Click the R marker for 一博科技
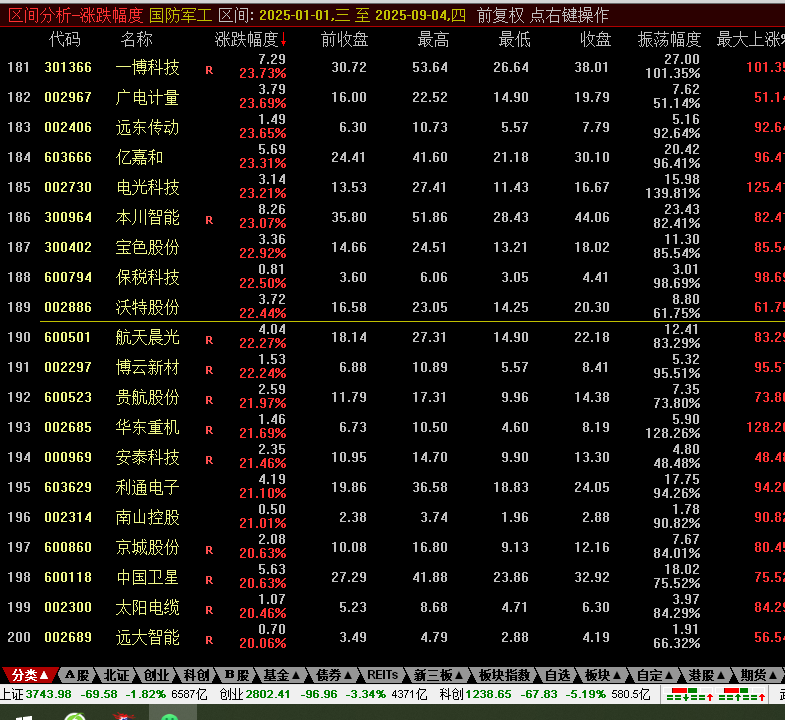 (209, 70)
